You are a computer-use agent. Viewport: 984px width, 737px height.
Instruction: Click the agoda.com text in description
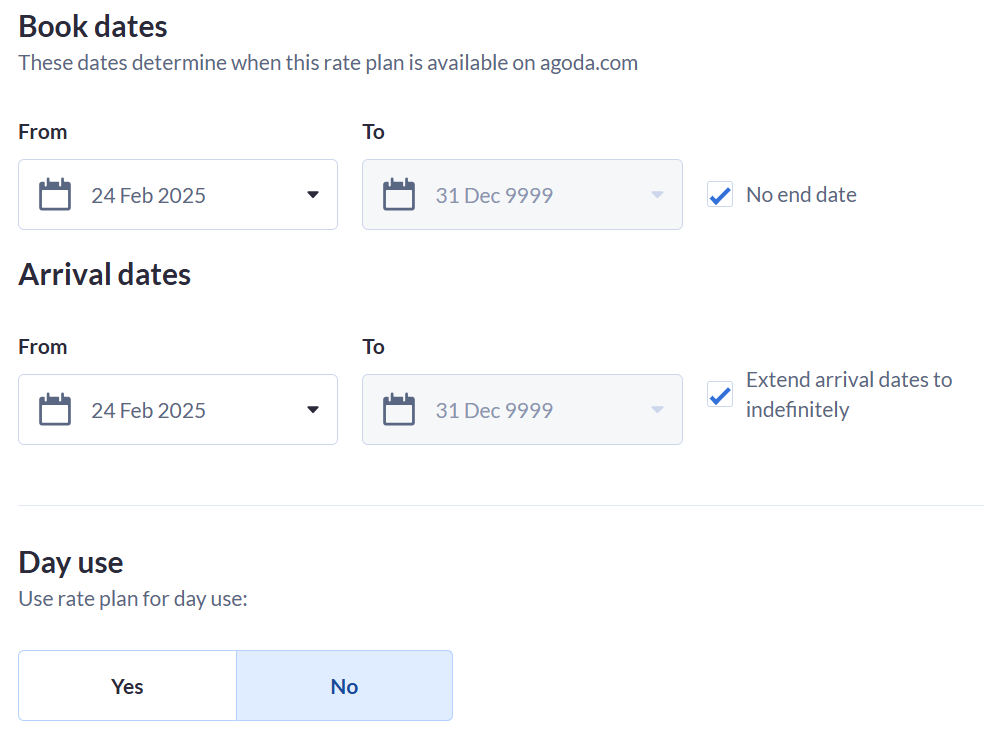589,63
